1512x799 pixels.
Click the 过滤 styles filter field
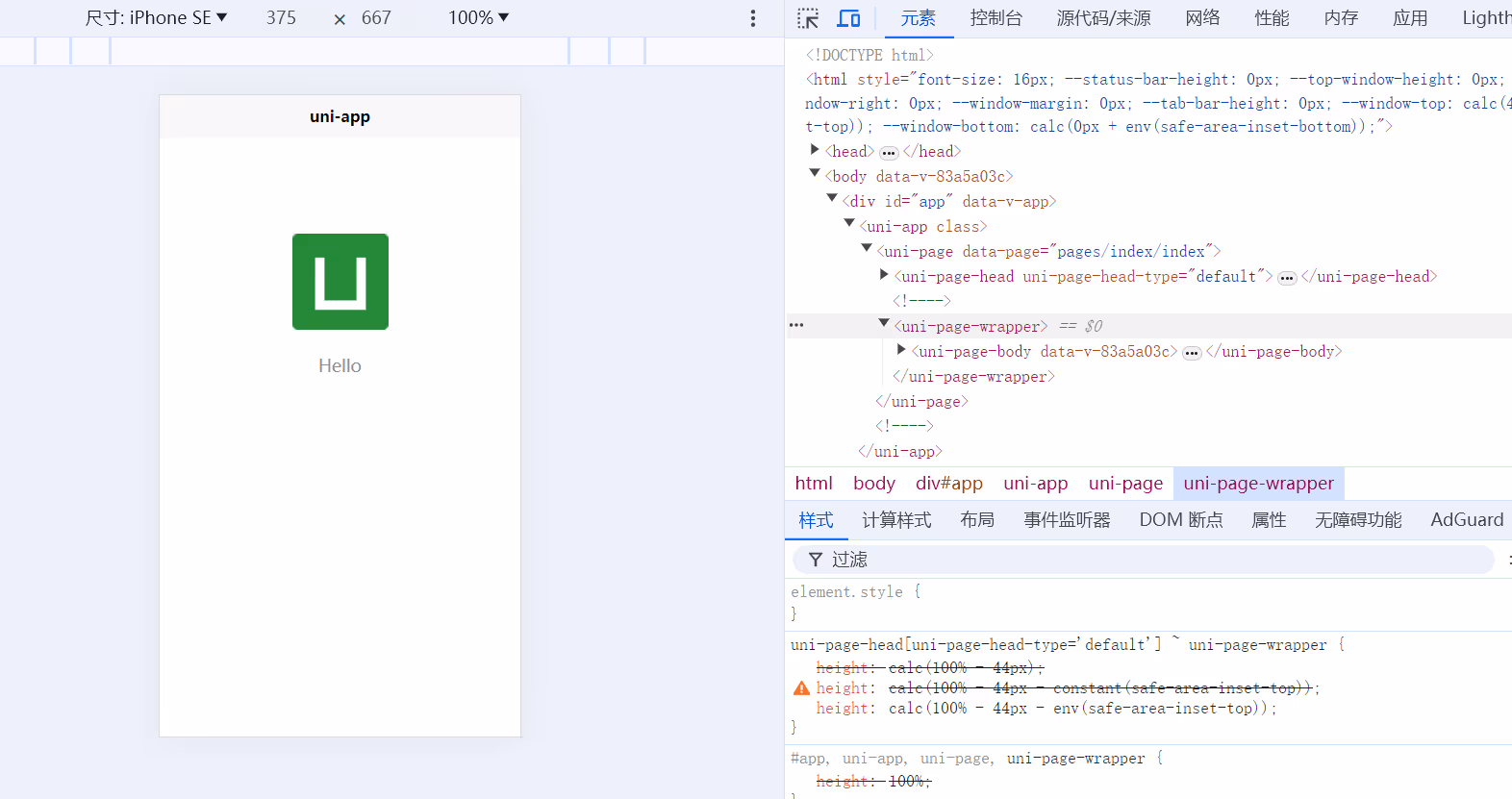(1144, 560)
